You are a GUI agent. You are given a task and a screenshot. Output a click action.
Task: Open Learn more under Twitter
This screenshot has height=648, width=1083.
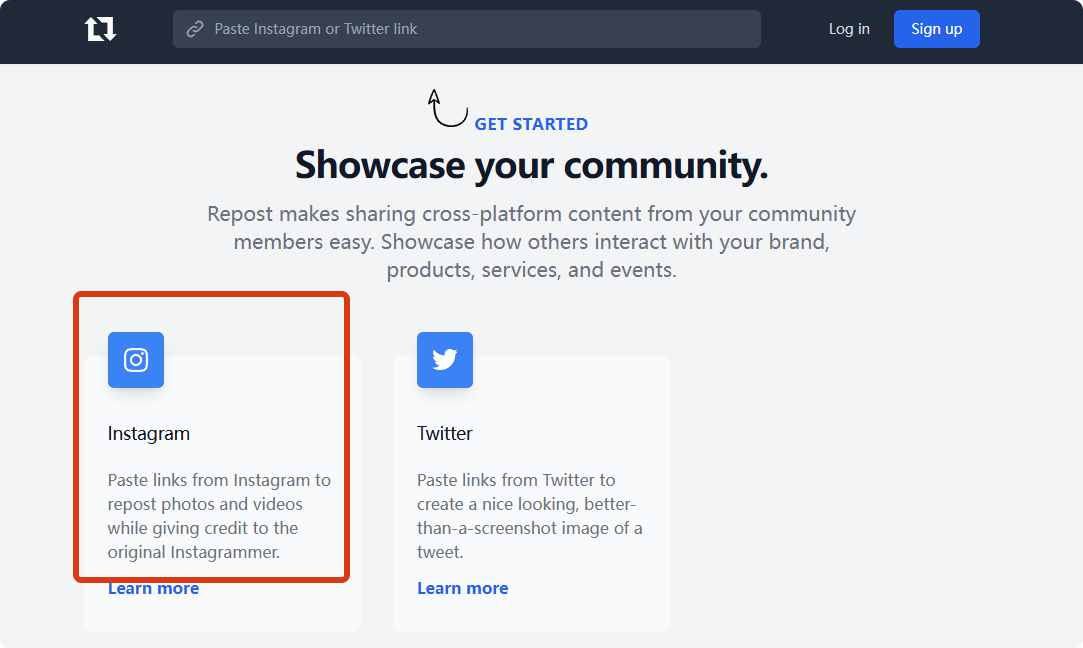point(462,588)
